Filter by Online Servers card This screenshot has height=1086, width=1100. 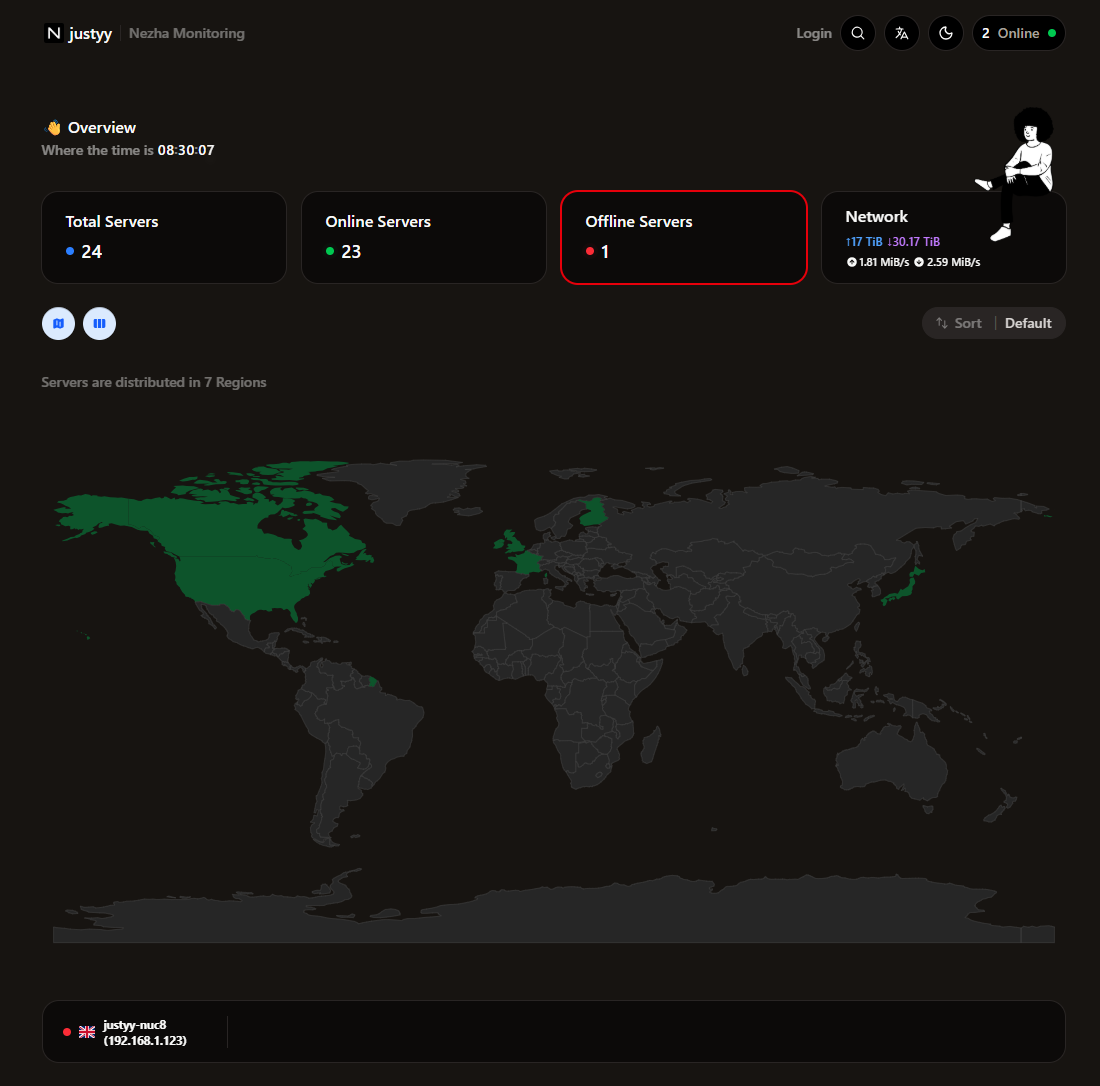(424, 237)
